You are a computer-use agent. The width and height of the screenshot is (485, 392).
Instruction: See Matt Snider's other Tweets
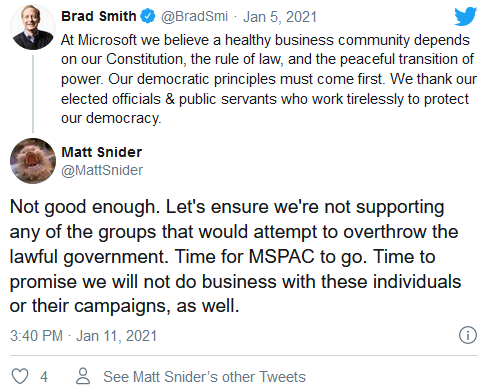[204, 377]
